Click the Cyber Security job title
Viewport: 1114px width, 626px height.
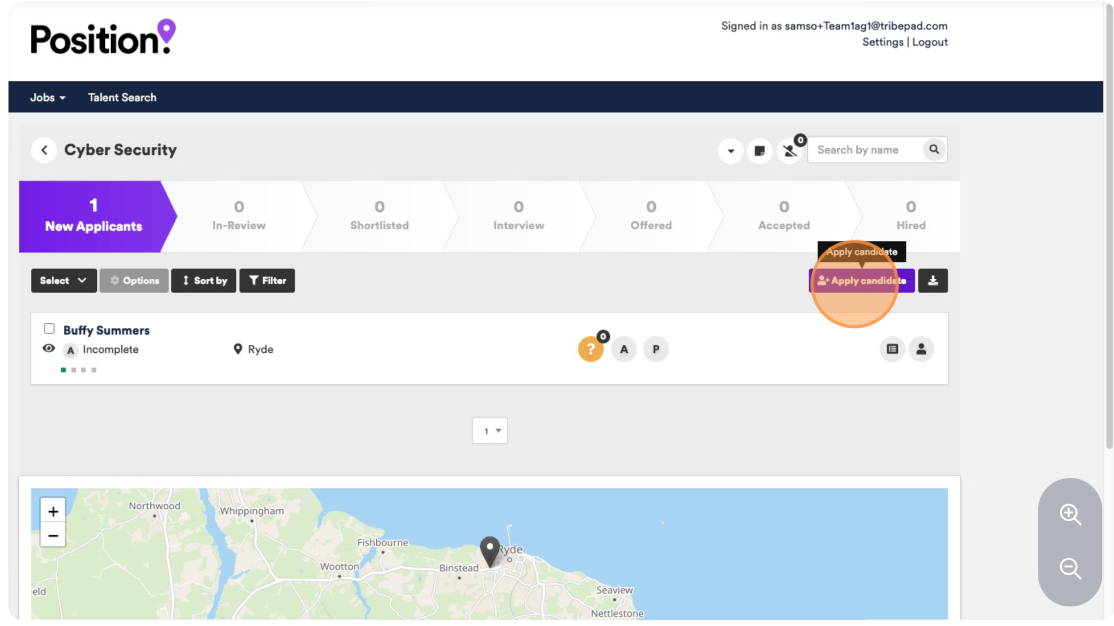(x=121, y=150)
